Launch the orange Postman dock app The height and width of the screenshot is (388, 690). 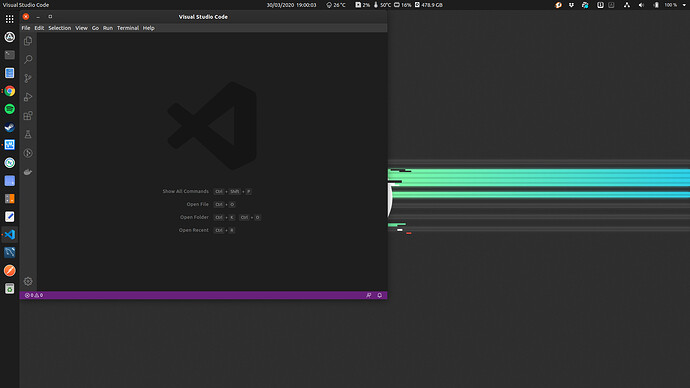click(x=10, y=271)
